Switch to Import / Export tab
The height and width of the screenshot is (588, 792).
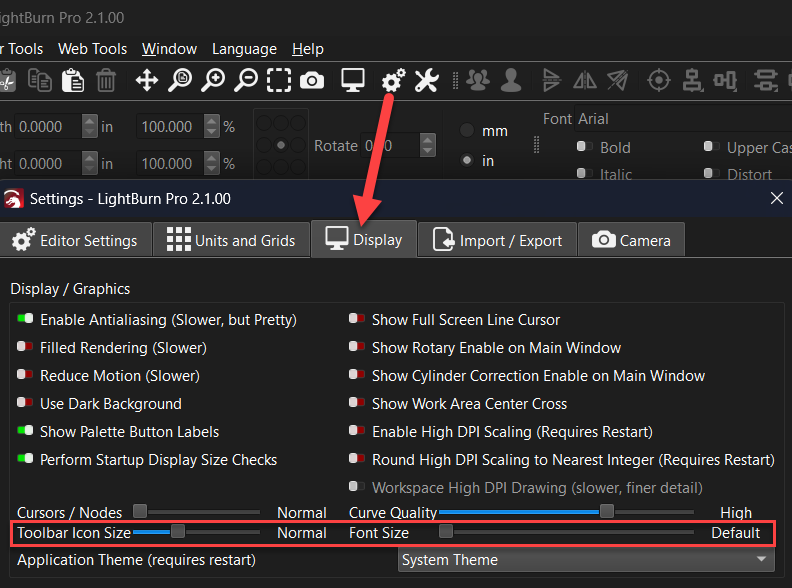coord(497,240)
